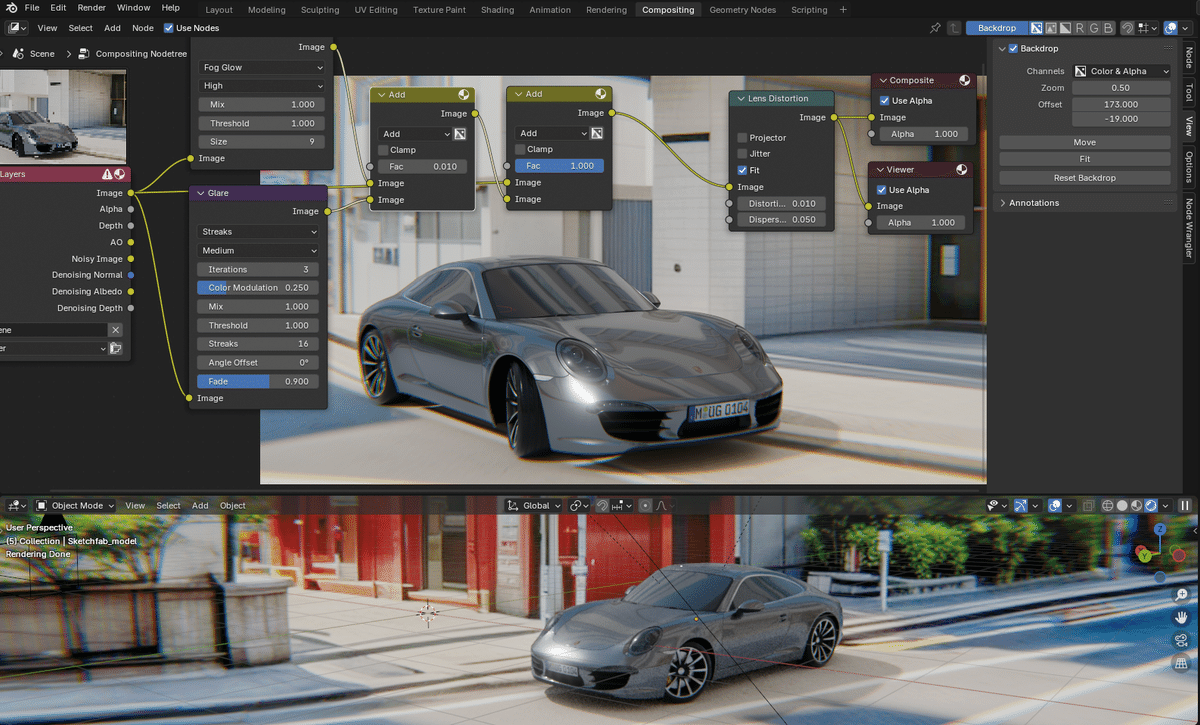1200x725 pixels.
Task: Switch to the Shading workspace tab
Action: [497, 10]
